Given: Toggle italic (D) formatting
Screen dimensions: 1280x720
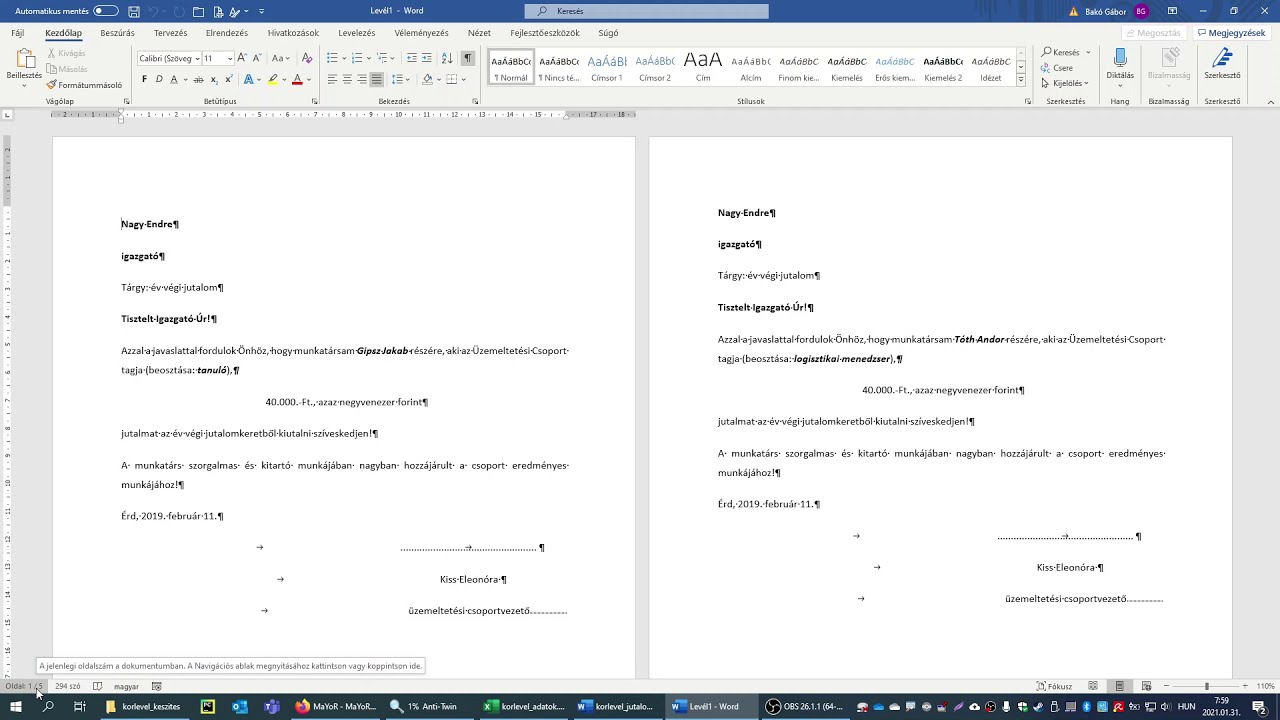Looking at the screenshot, I should (x=158, y=79).
